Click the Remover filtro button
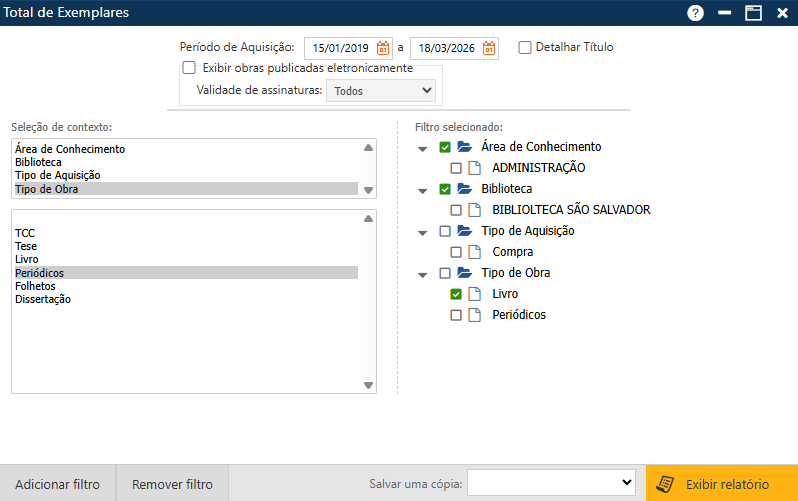The height and width of the screenshot is (501, 798). click(172, 484)
